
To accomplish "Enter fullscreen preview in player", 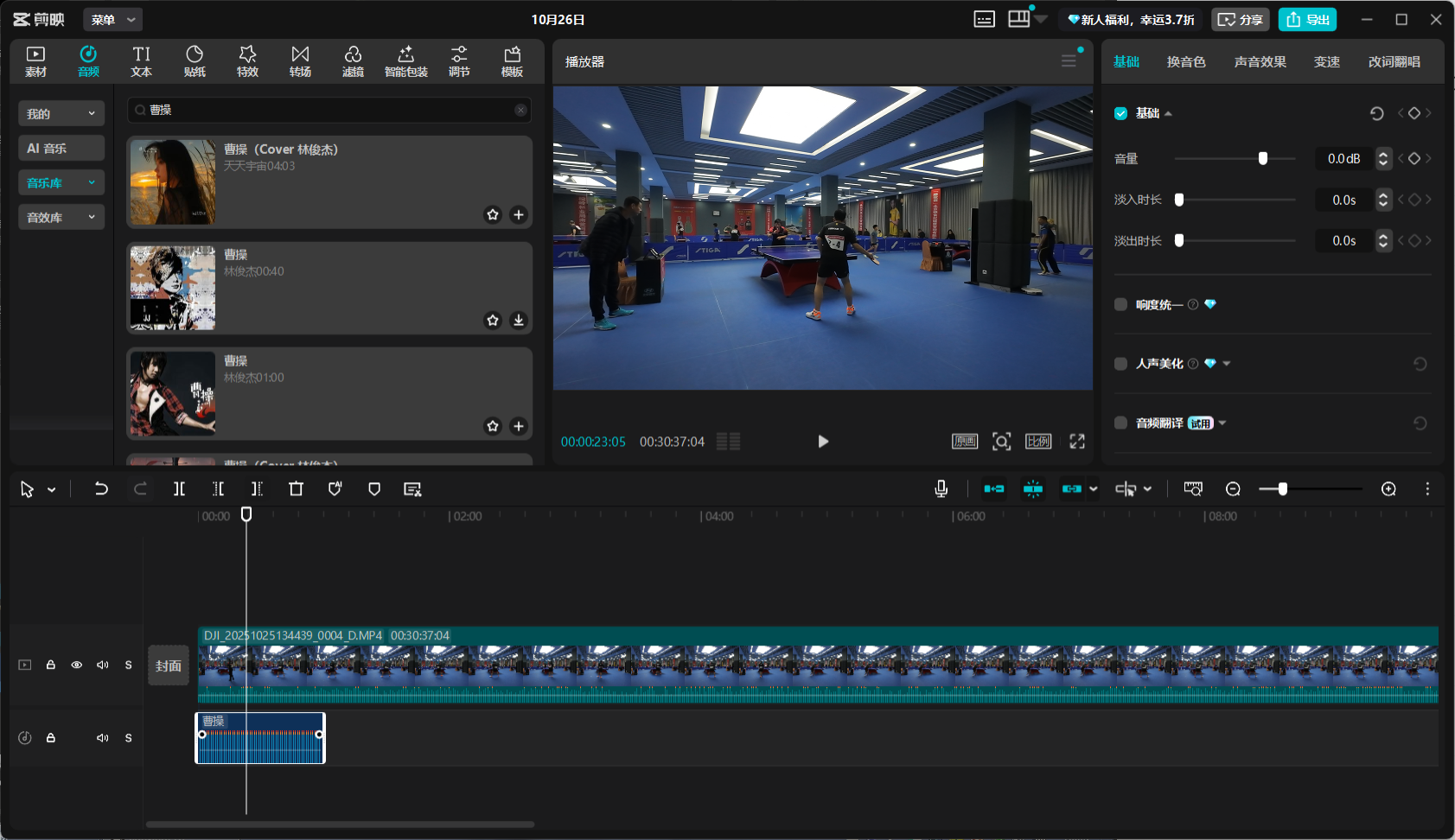I will point(1077,442).
